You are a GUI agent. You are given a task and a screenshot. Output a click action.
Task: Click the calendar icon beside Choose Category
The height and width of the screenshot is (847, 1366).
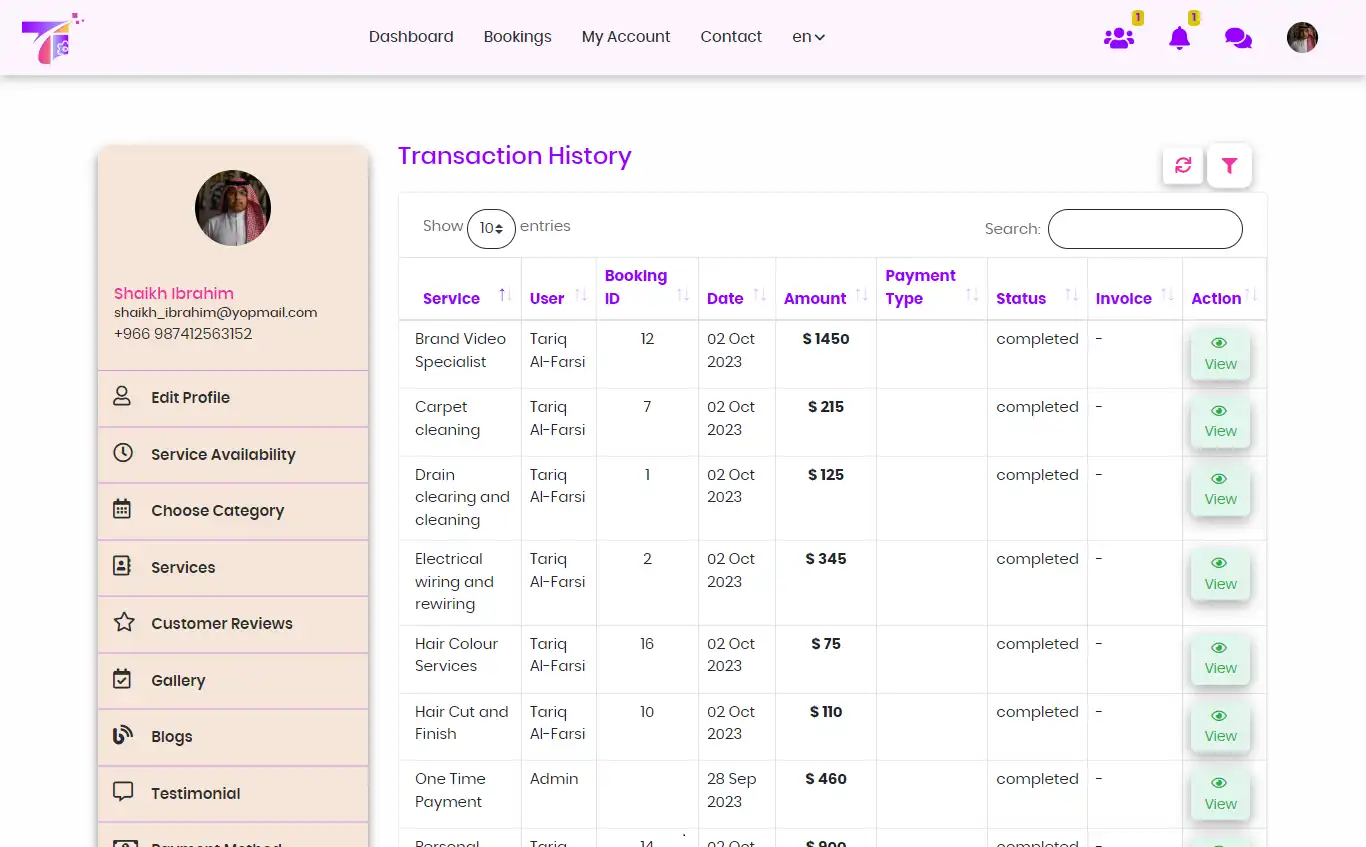(122, 509)
